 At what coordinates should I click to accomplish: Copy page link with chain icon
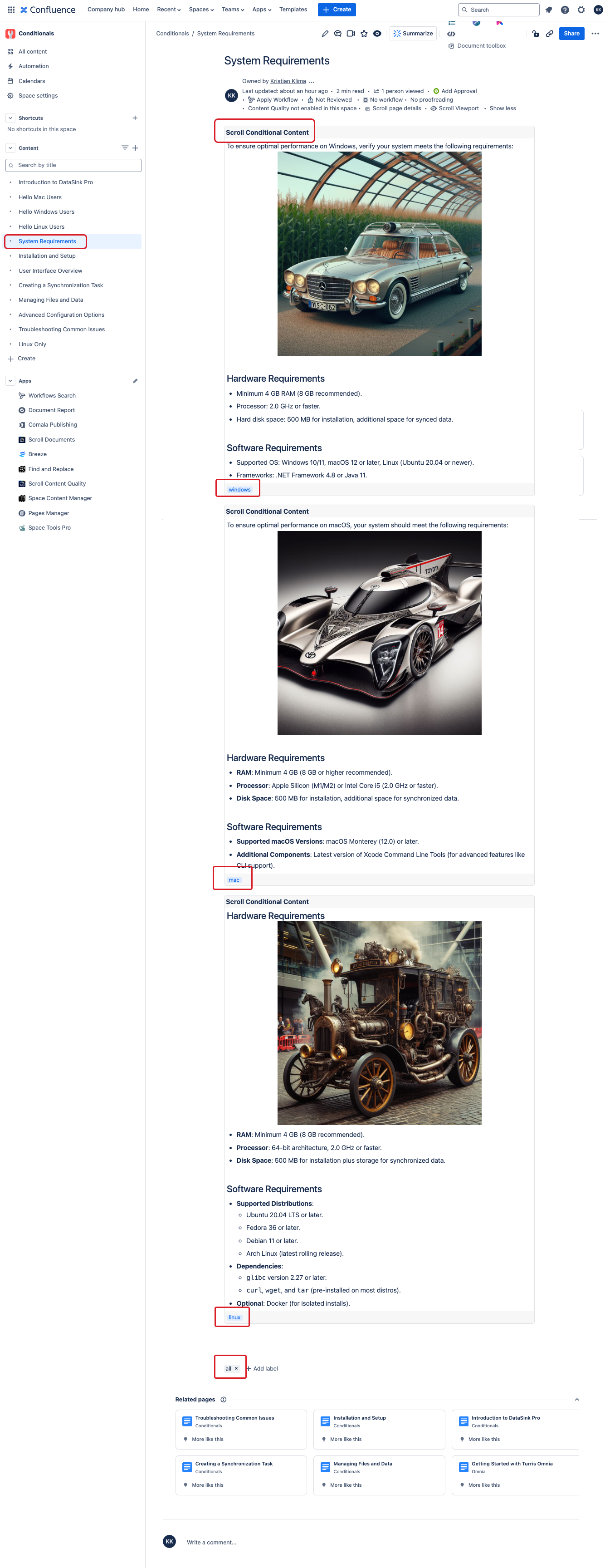549,34
